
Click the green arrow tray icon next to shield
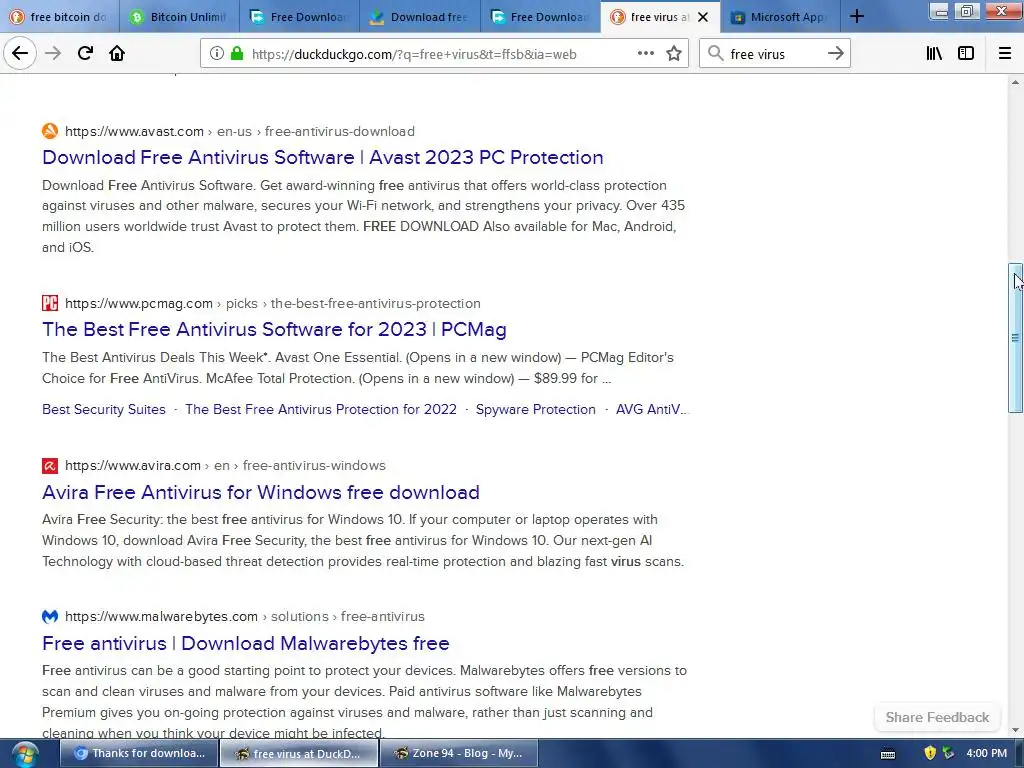(948, 754)
